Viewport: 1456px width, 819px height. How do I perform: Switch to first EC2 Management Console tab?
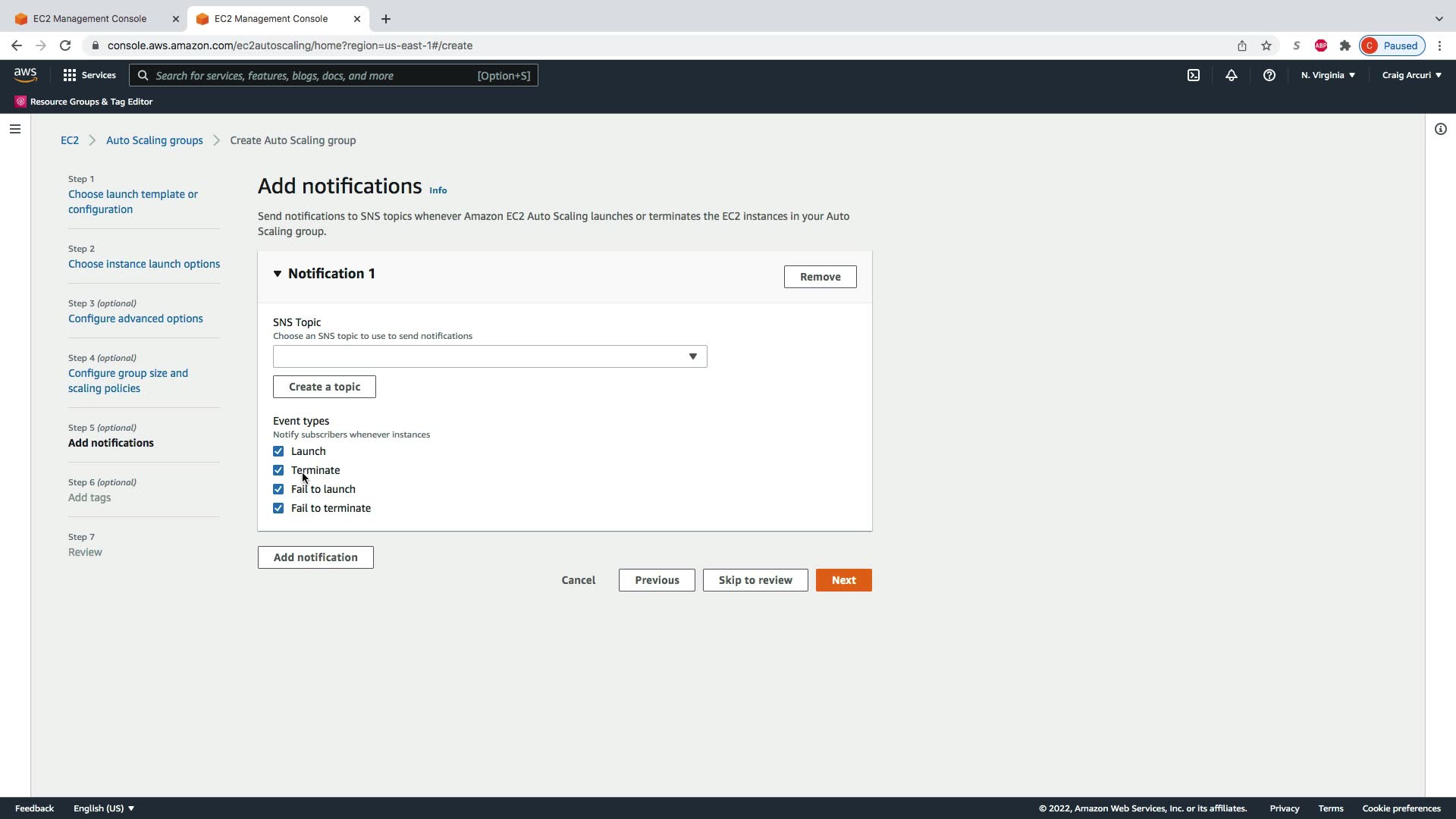(89, 18)
